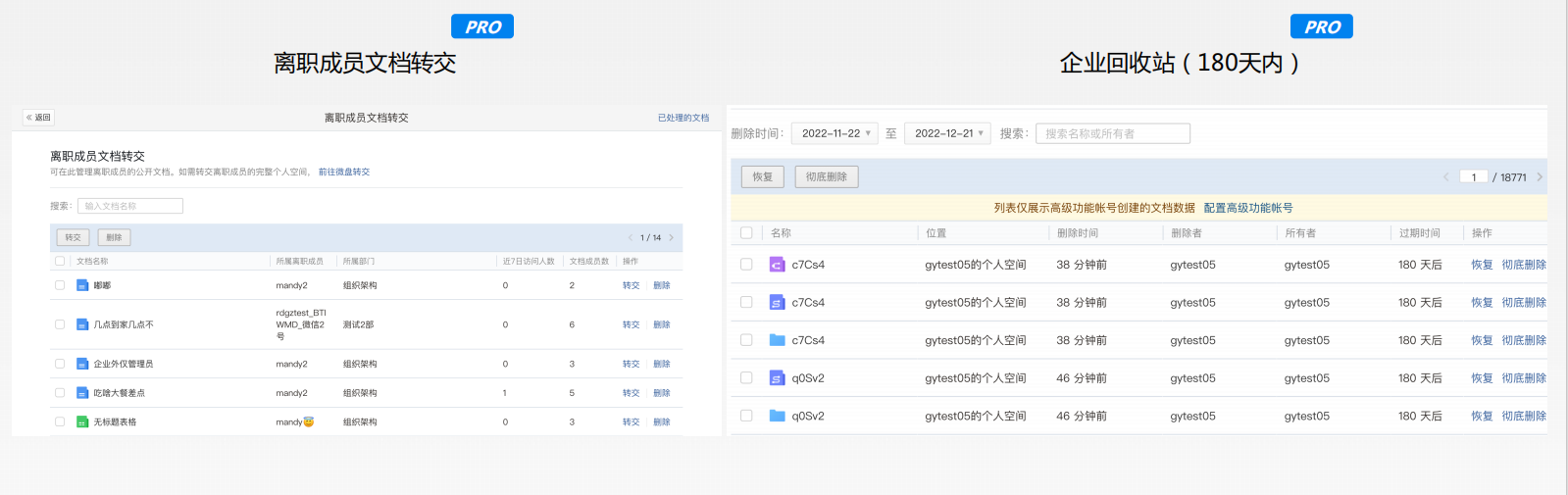The height and width of the screenshot is (495, 1568).
Task: Click 彻底删除 button above the recycle bin table
Action: point(826,177)
